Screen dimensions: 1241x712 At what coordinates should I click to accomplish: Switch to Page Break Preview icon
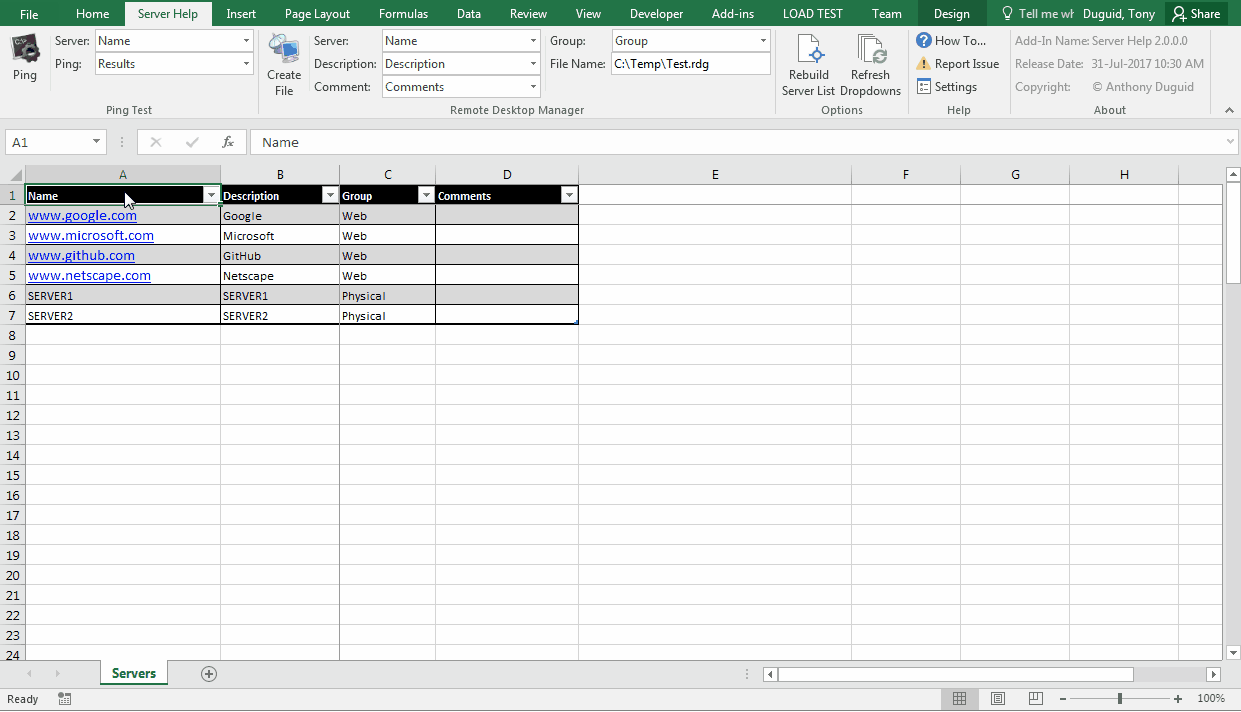point(1036,699)
